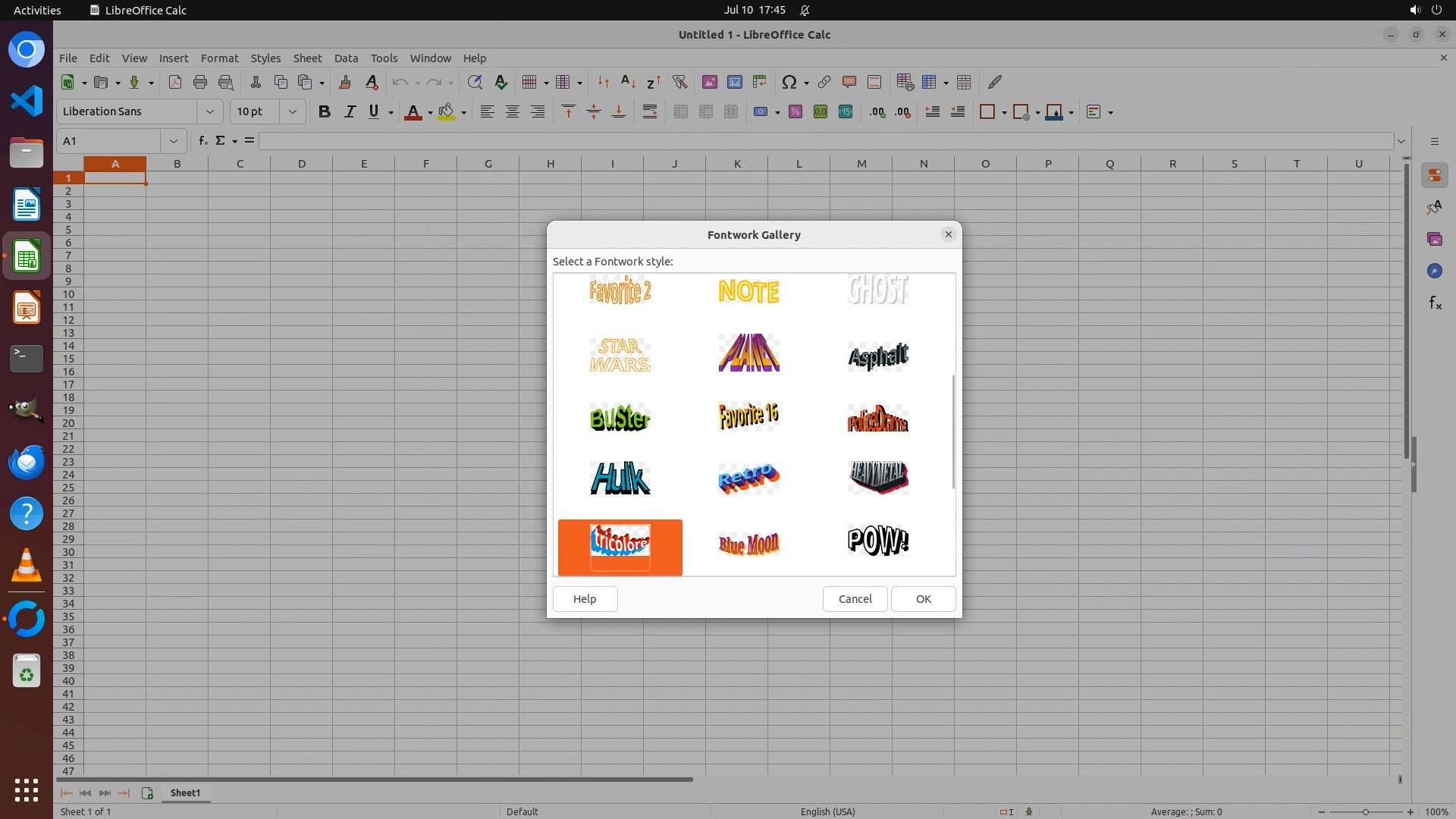Screen dimensions: 1456x819
Task: Expand the font name dropdown
Action: point(210,112)
